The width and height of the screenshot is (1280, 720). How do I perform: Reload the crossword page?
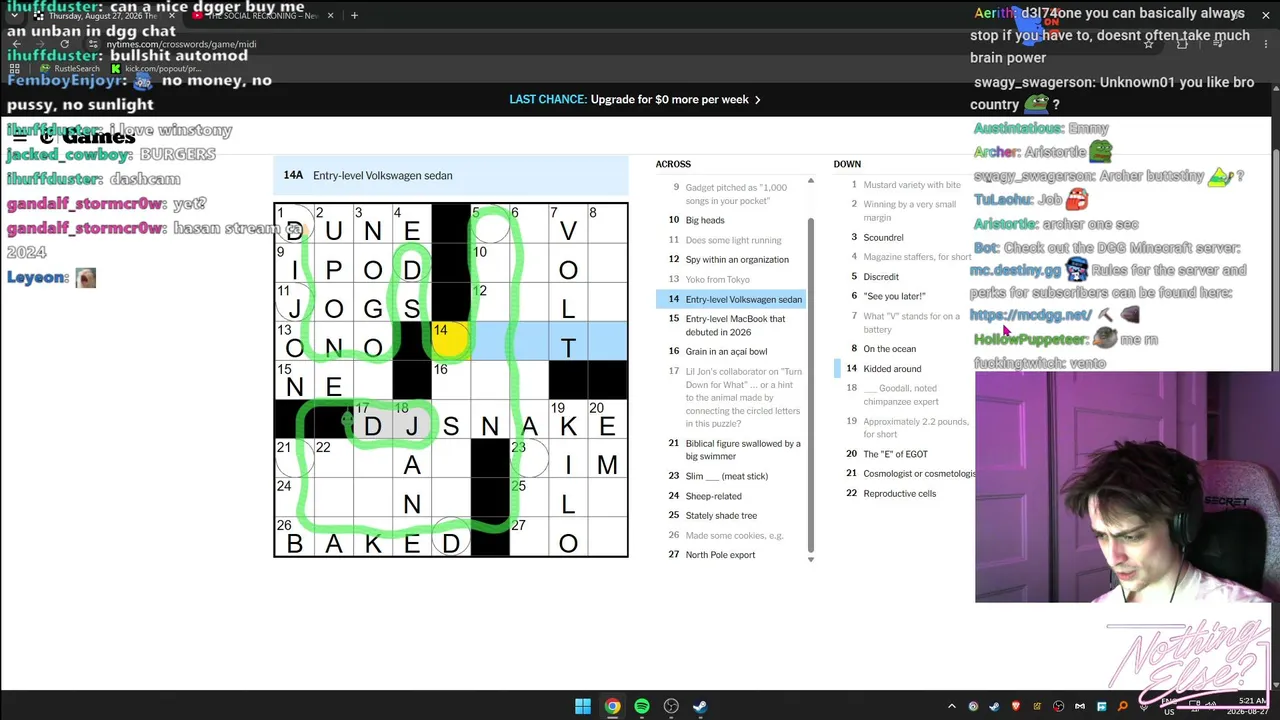65,44
